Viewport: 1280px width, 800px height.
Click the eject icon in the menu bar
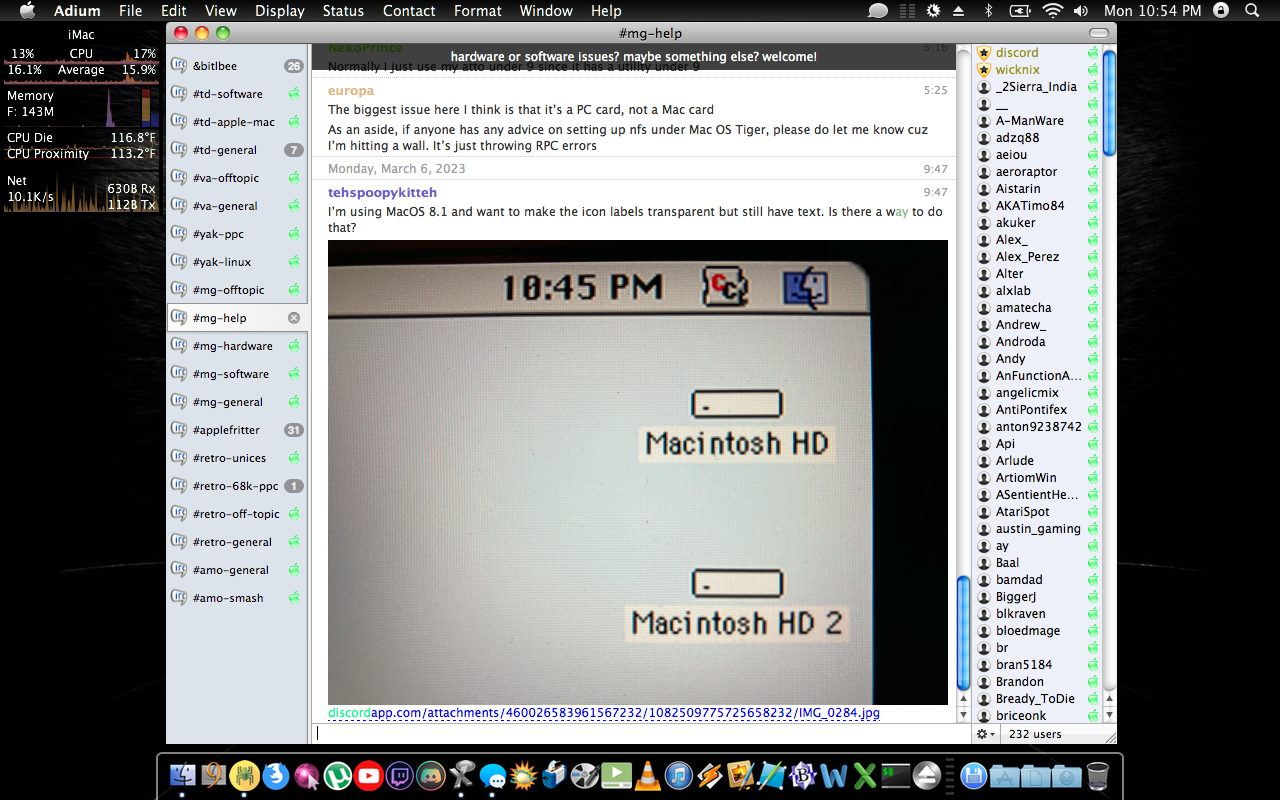[x=958, y=11]
